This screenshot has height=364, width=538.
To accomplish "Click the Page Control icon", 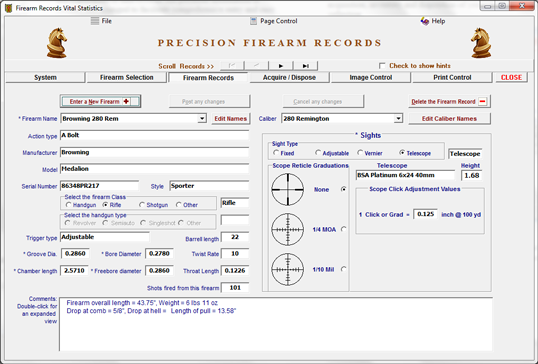I will click(x=253, y=21).
